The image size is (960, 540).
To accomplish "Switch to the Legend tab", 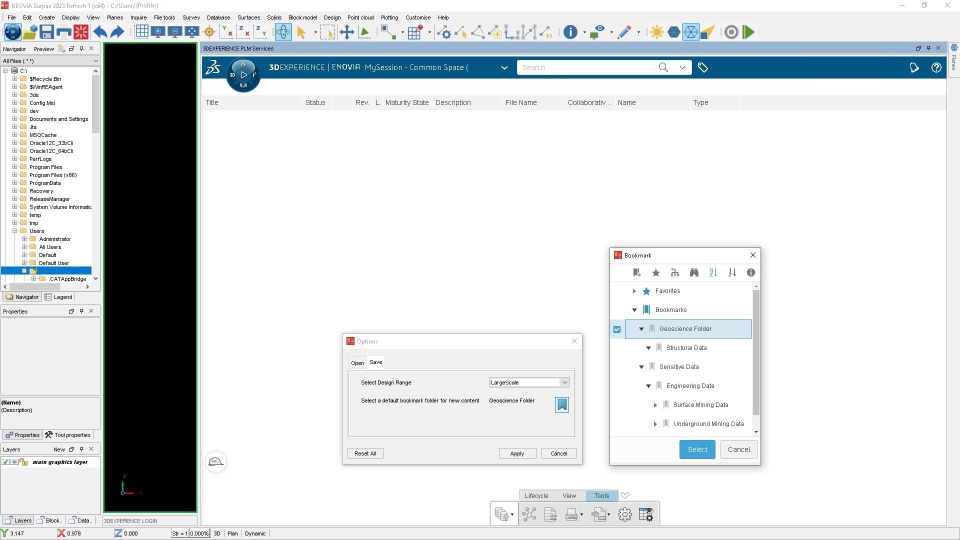I will point(59,297).
